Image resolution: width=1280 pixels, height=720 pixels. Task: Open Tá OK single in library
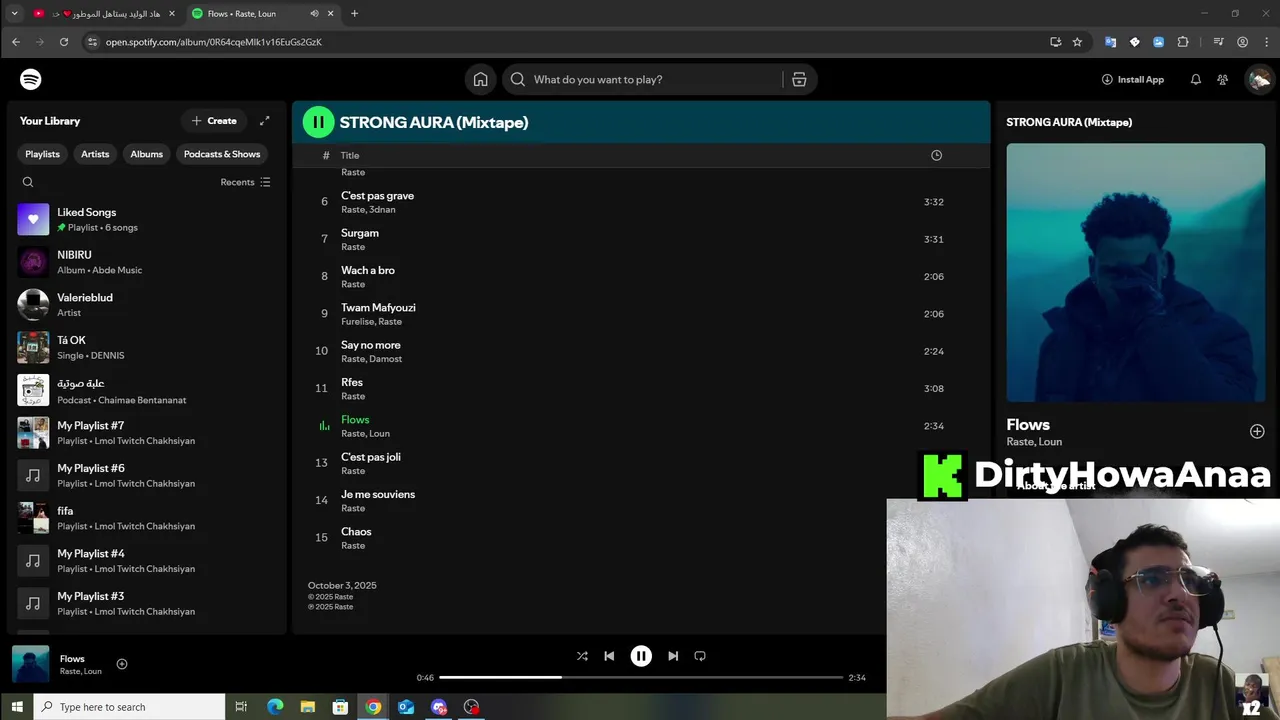[x=145, y=347]
